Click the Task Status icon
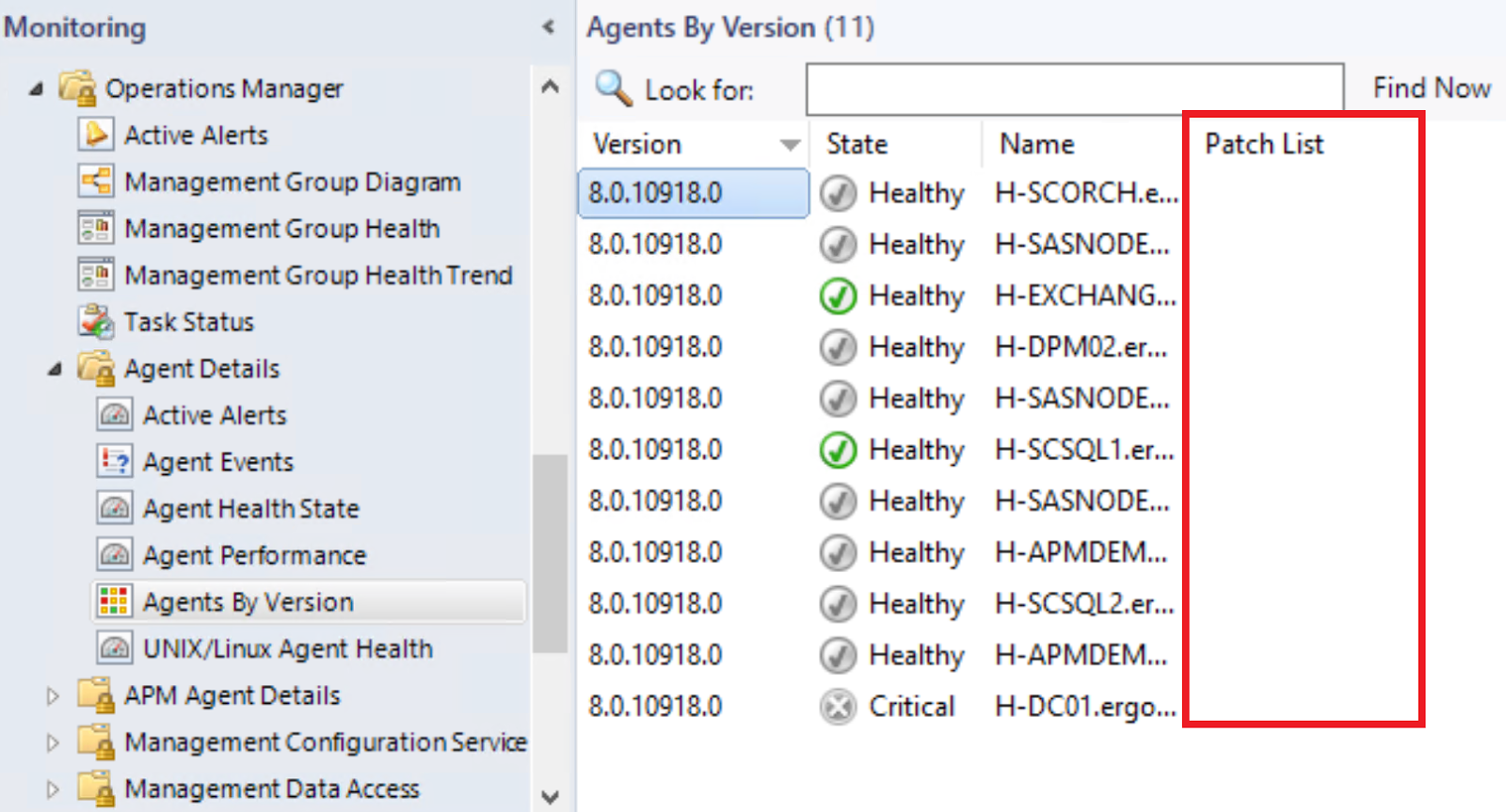This screenshot has width=1506, height=812. point(96,321)
